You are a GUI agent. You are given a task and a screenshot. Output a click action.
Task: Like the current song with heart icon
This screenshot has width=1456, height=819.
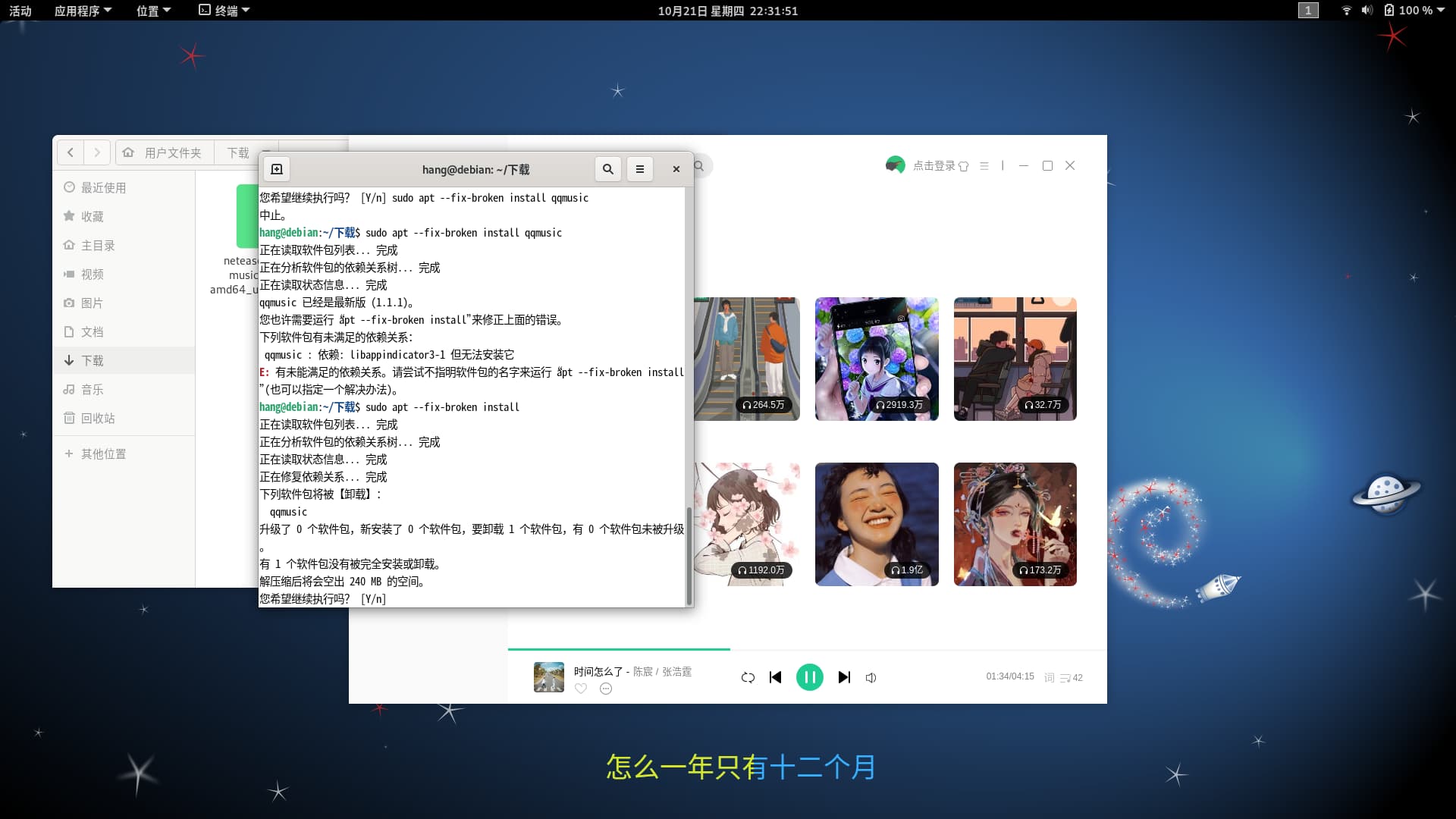581,689
